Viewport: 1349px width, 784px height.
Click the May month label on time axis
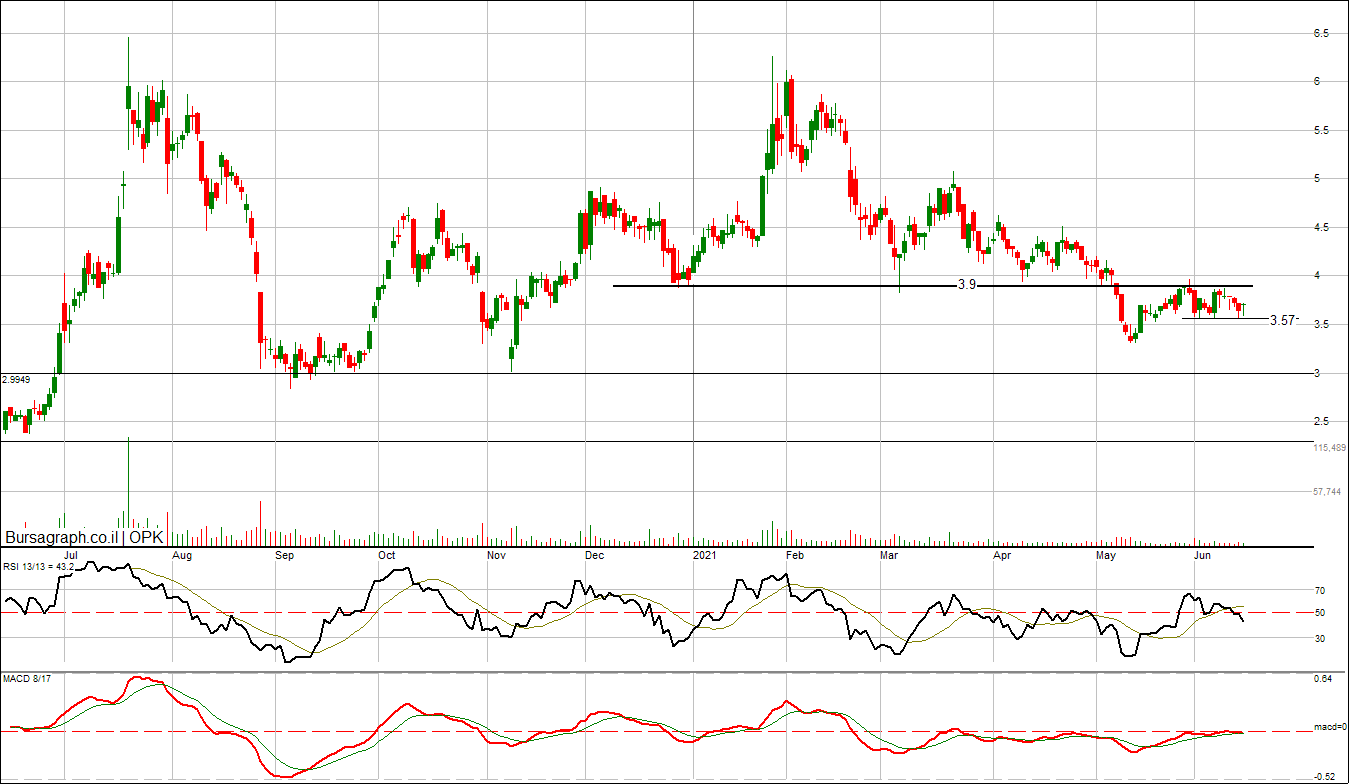tap(1106, 554)
